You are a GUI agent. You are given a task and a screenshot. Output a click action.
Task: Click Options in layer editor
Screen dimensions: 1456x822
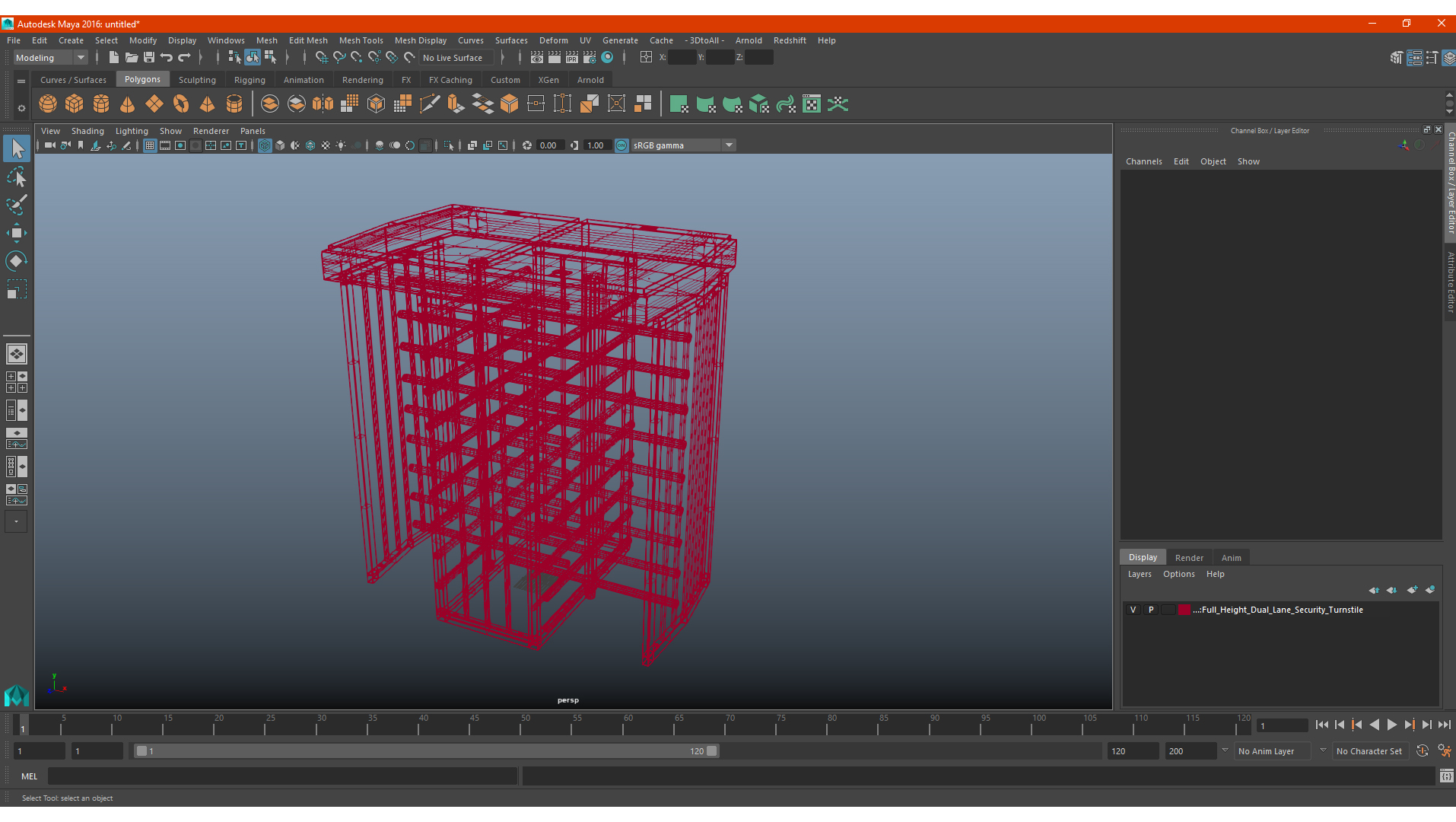pyautogui.click(x=1179, y=574)
